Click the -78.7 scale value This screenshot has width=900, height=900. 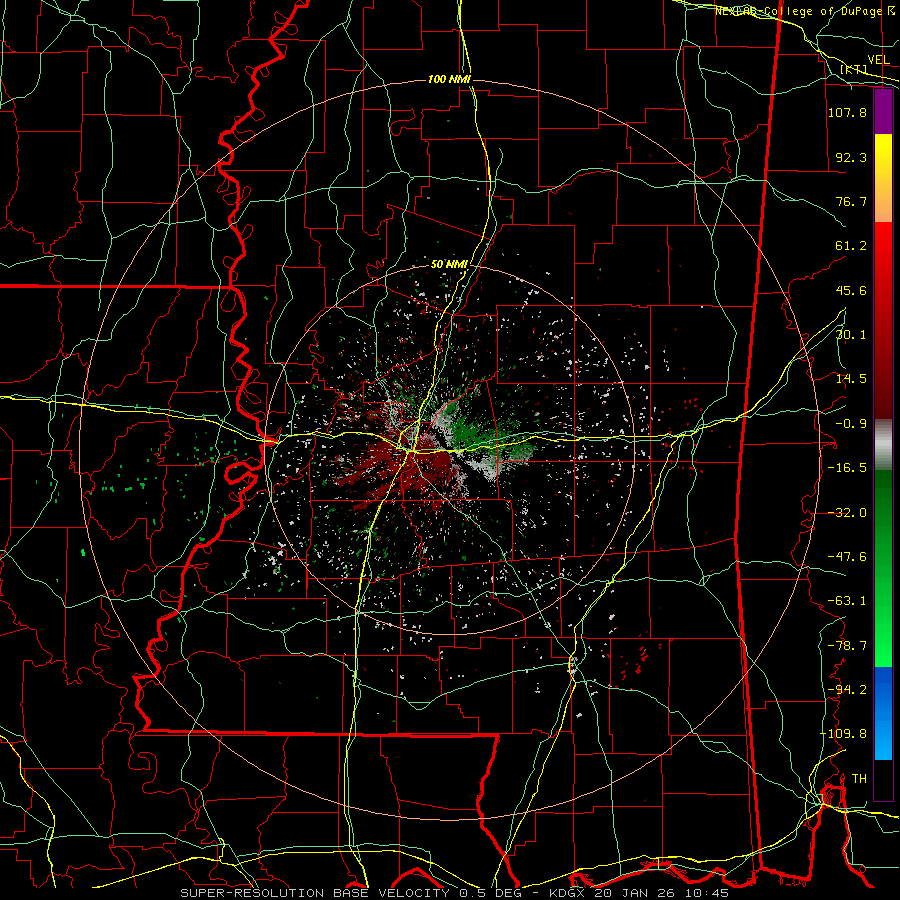click(x=847, y=646)
